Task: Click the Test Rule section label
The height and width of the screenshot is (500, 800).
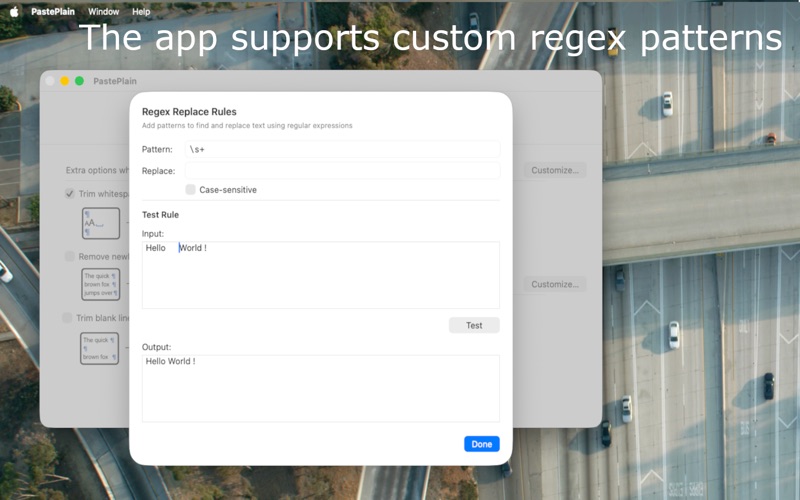Action: 160,215
